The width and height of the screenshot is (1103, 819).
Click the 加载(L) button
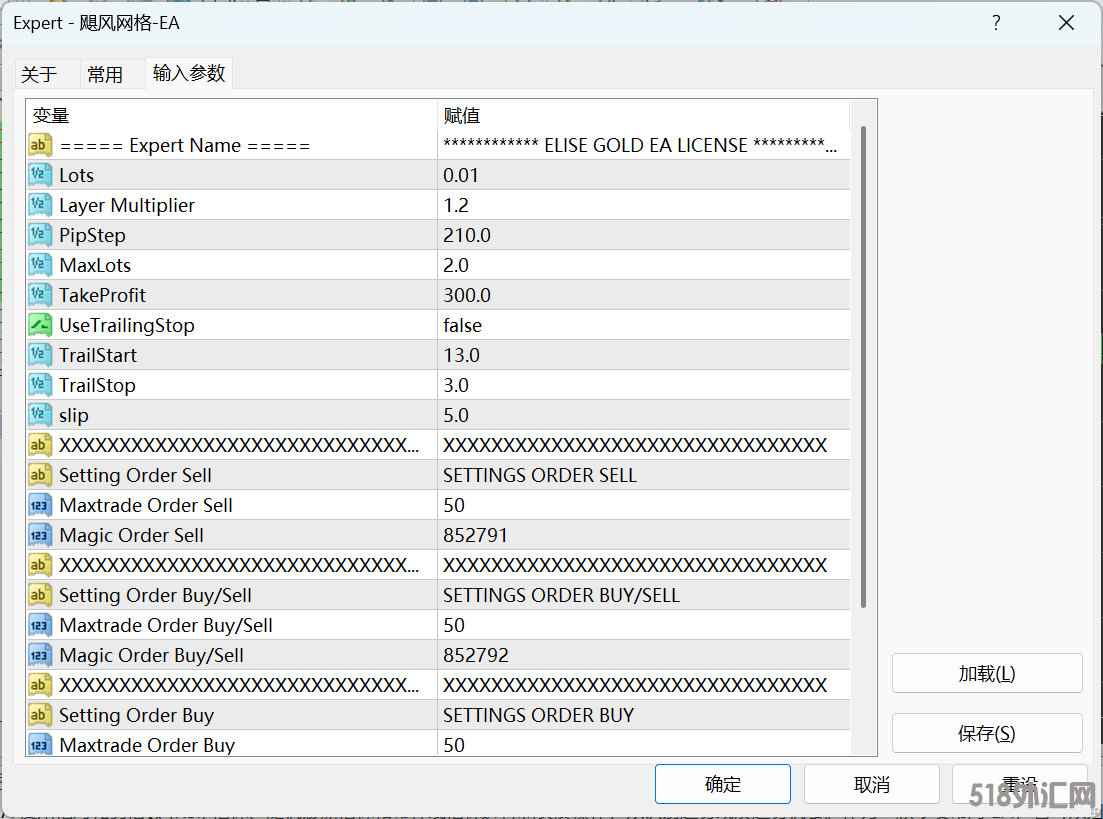tap(986, 673)
